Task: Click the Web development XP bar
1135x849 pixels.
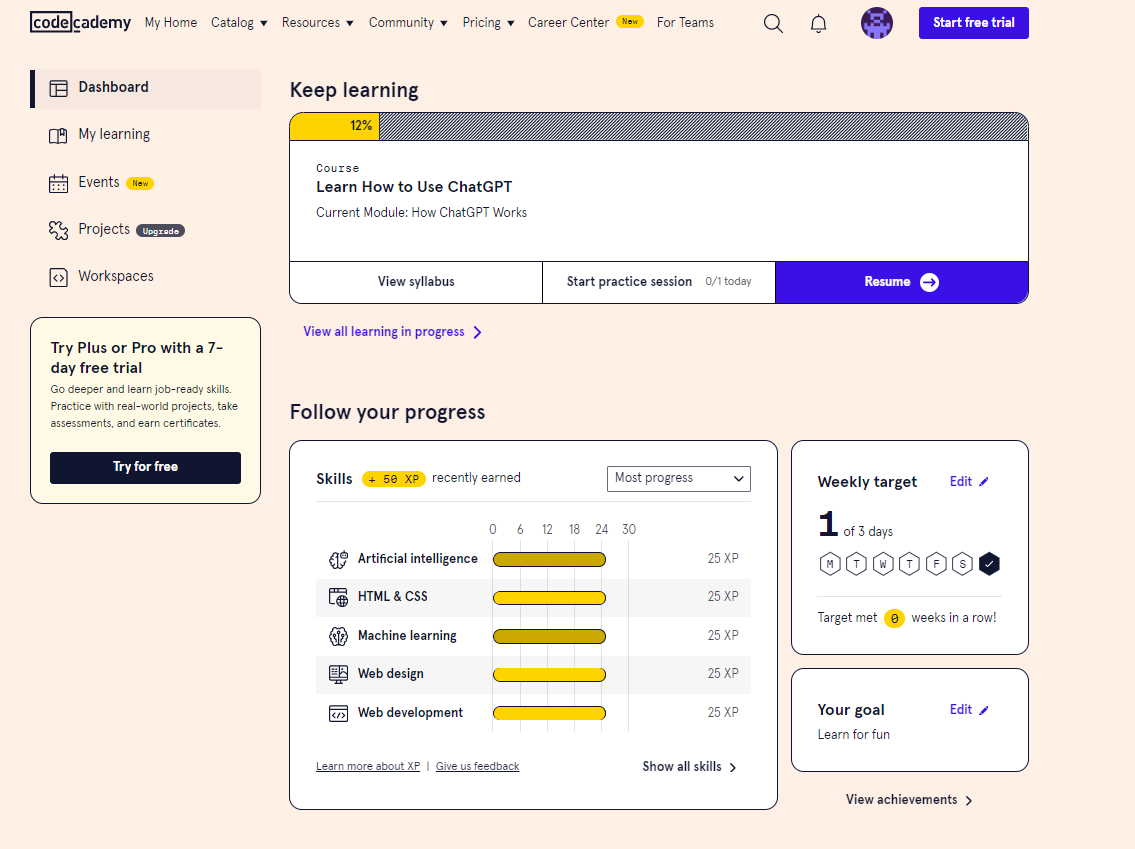Action: pos(549,714)
